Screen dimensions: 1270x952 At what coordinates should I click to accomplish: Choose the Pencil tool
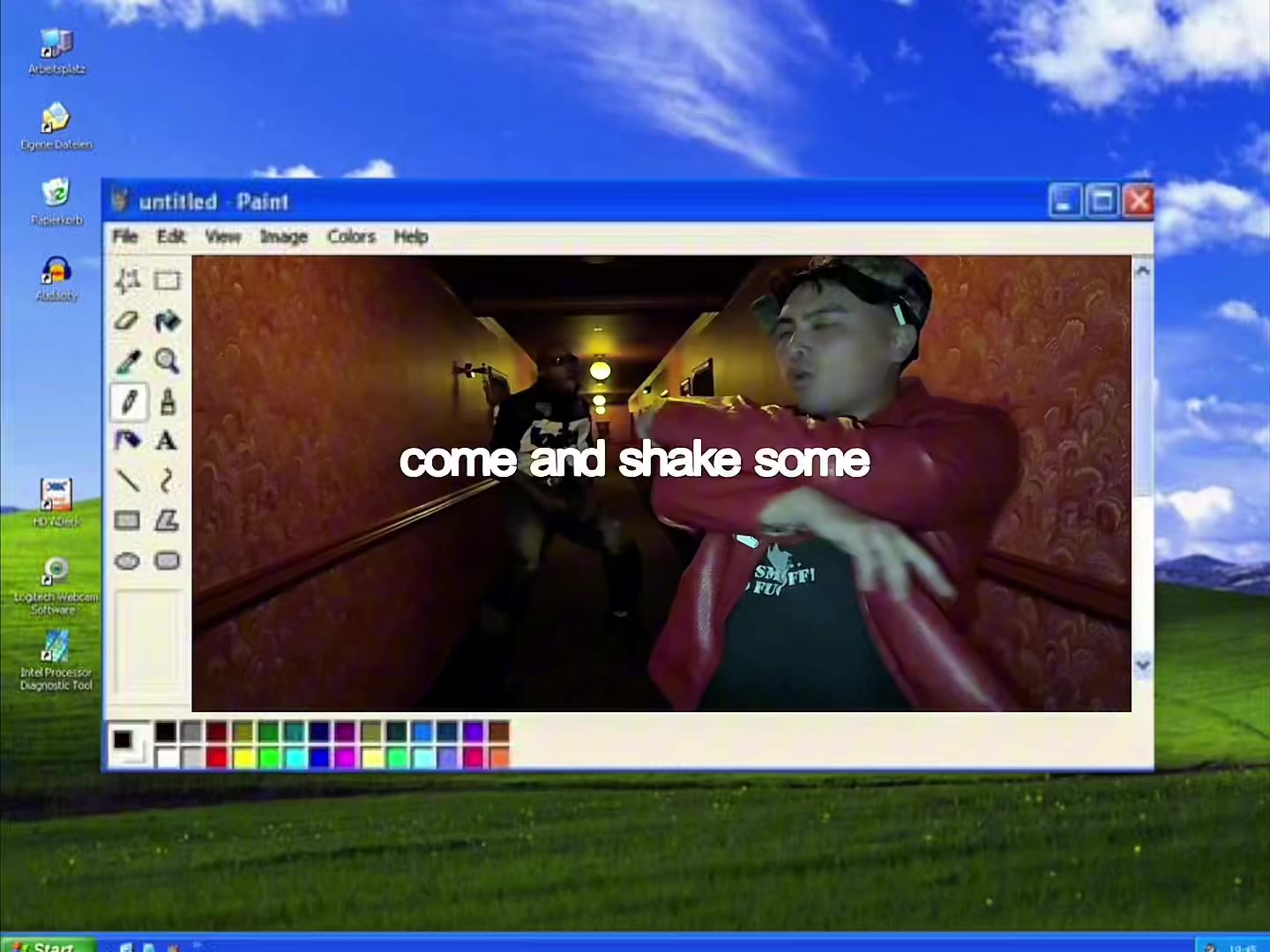tap(128, 402)
